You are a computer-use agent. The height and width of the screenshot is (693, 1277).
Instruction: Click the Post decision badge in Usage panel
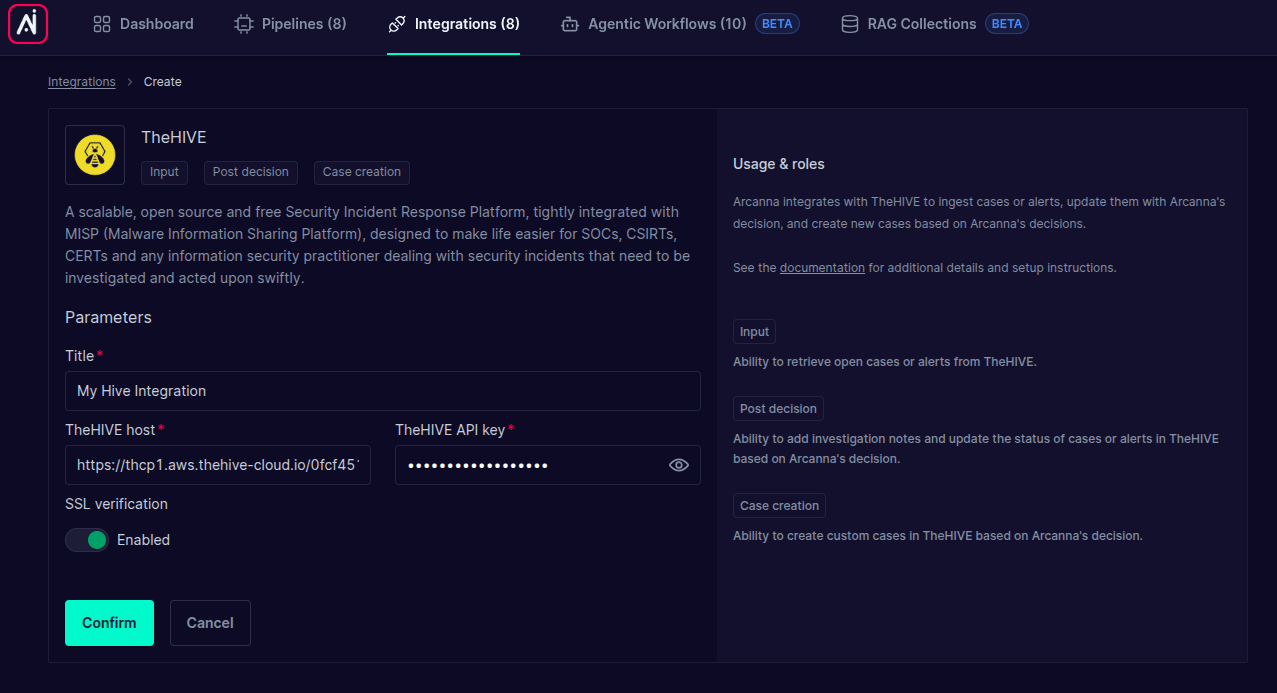778,408
